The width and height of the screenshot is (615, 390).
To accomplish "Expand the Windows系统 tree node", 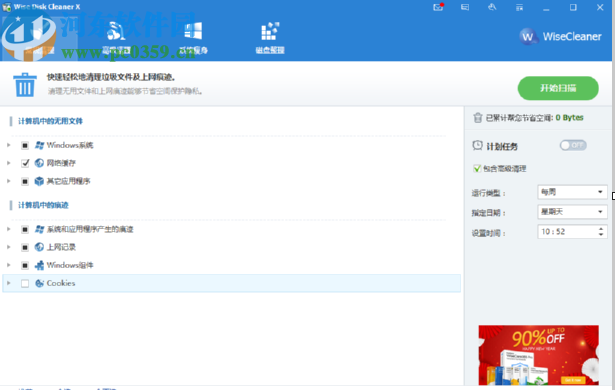I will [x=9, y=145].
